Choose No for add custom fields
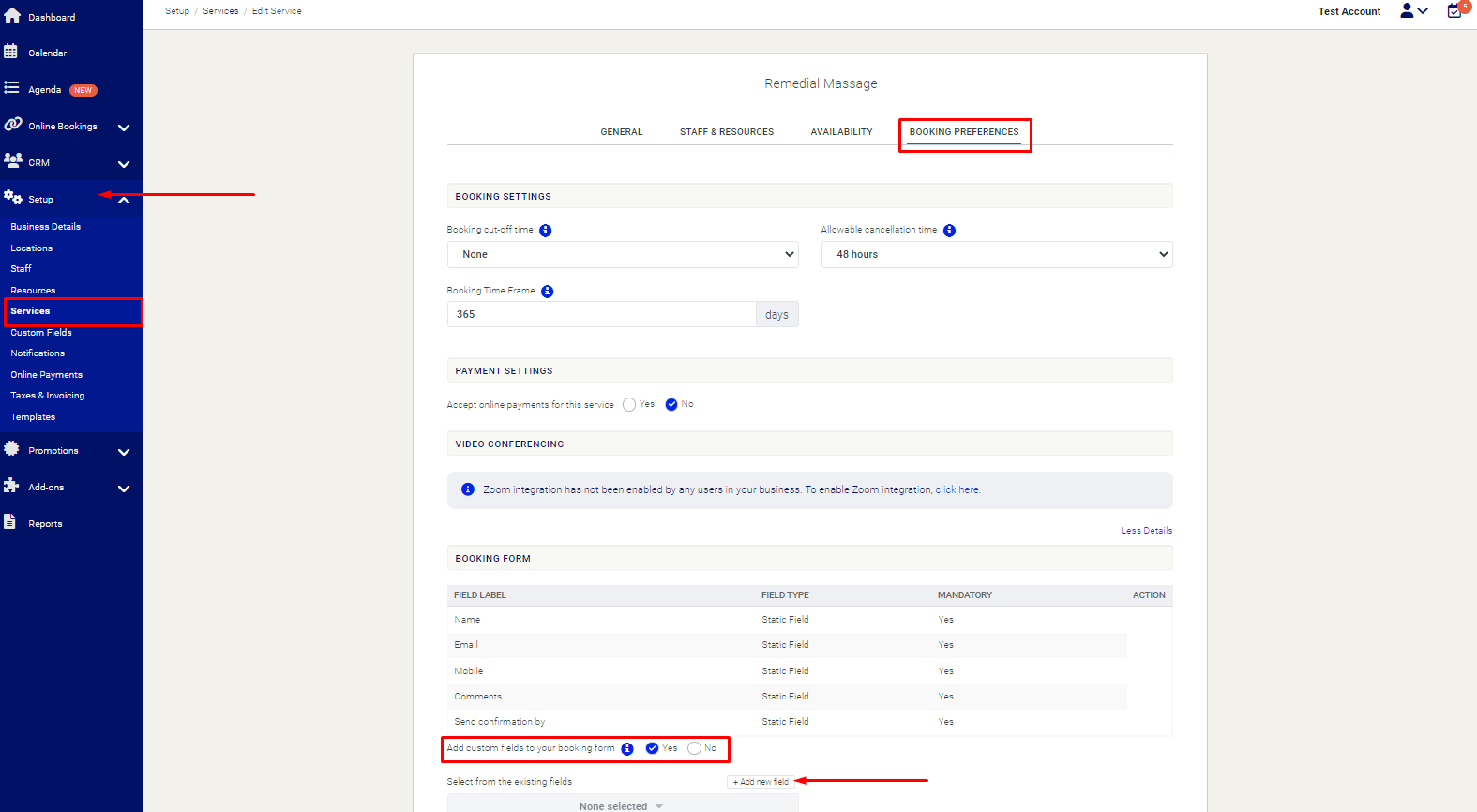Image resolution: width=1477 pixels, height=812 pixels. click(695, 748)
